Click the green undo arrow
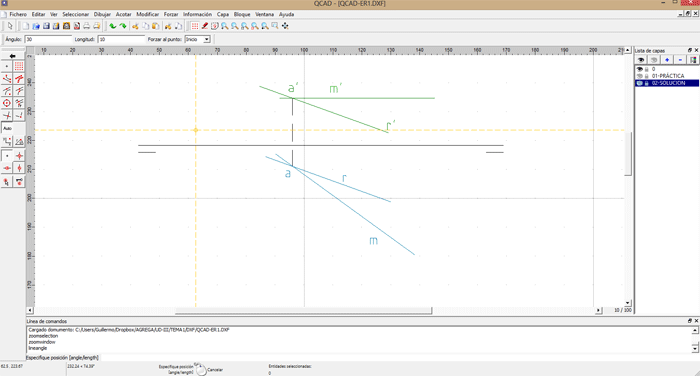 click(x=113, y=26)
